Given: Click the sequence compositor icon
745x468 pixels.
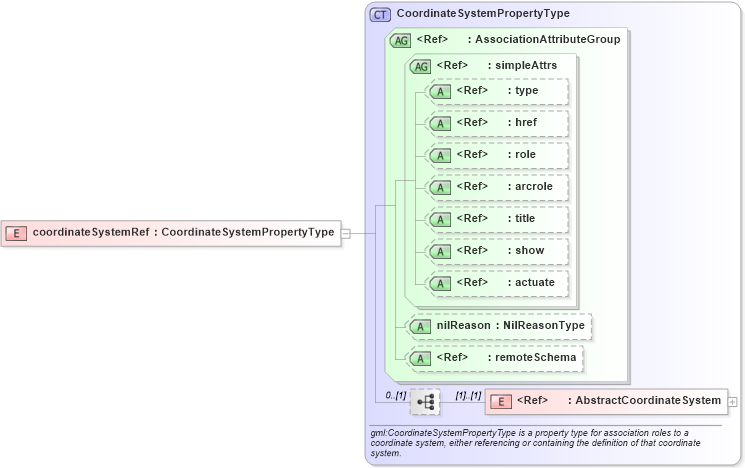Looking at the screenshot, I should [425, 402].
